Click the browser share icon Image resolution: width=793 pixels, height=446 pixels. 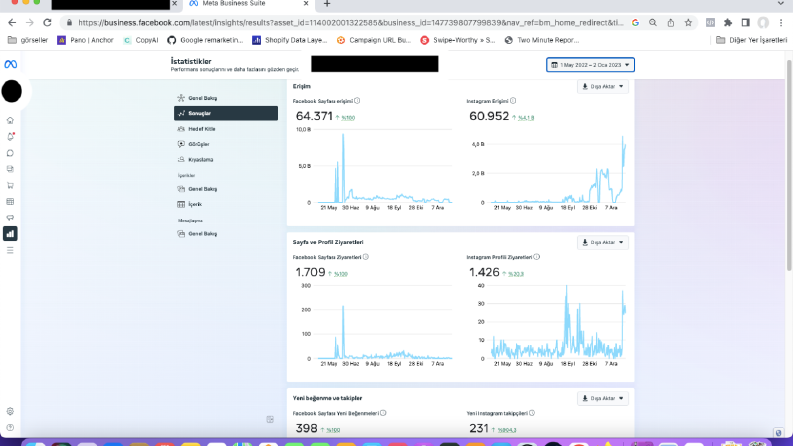click(671, 22)
